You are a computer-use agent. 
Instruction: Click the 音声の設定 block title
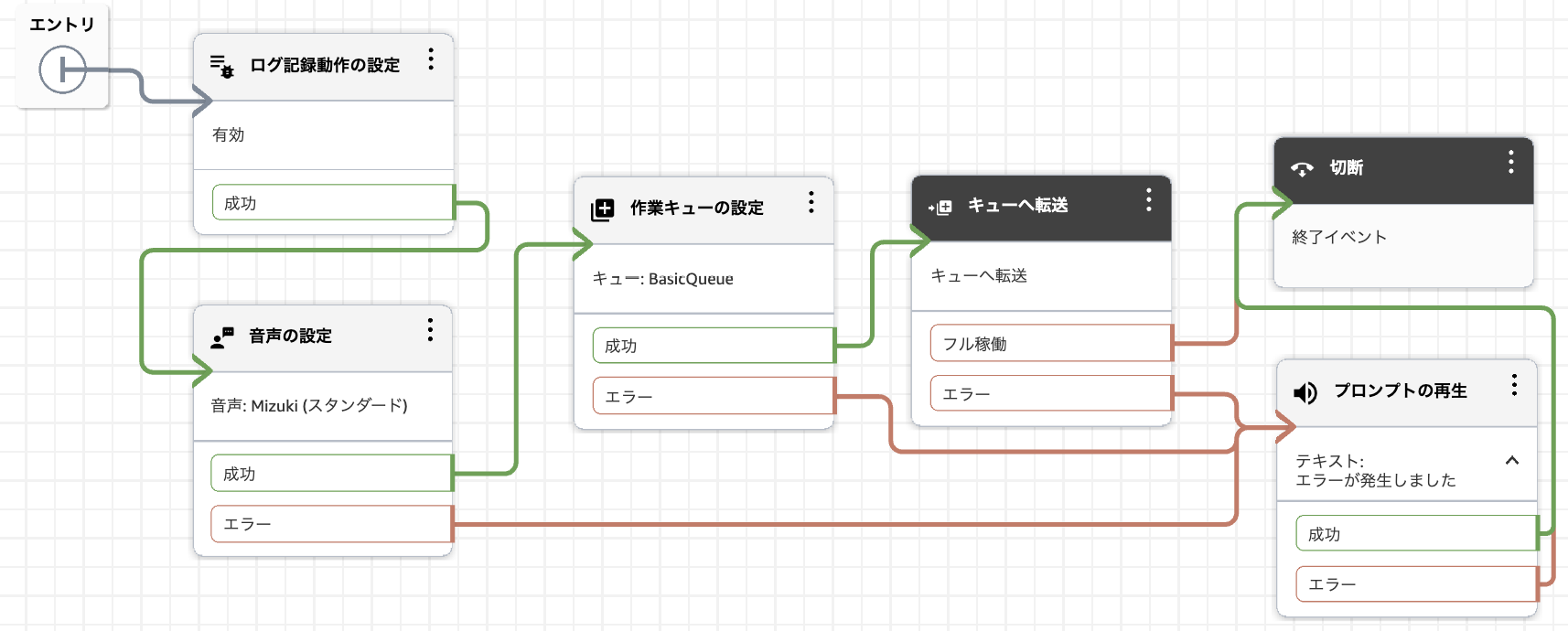290,336
